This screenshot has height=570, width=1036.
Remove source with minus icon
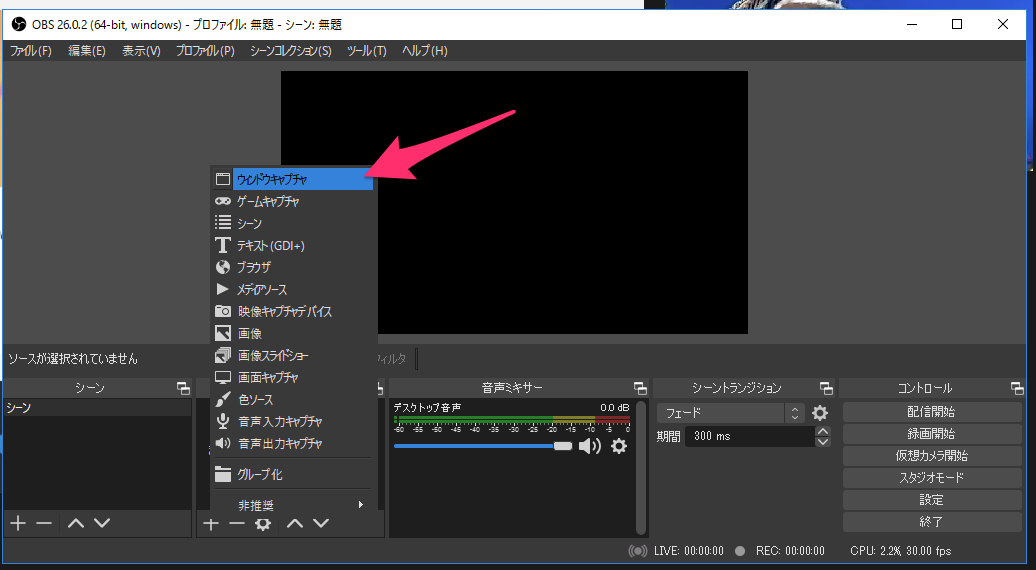click(237, 524)
